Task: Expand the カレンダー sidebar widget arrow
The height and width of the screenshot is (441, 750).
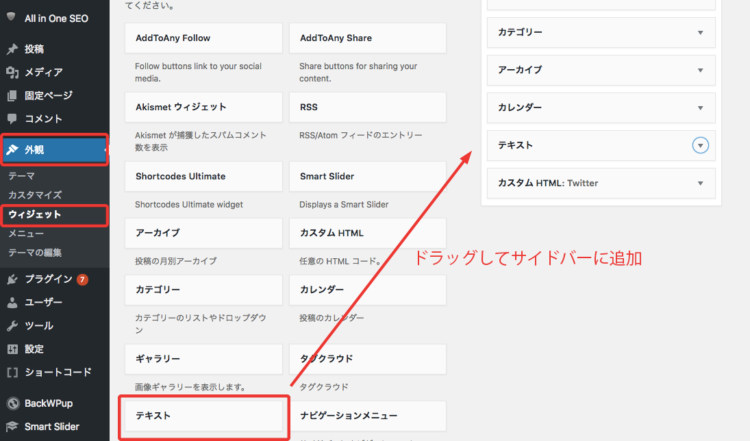Action: pyautogui.click(x=700, y=108)
